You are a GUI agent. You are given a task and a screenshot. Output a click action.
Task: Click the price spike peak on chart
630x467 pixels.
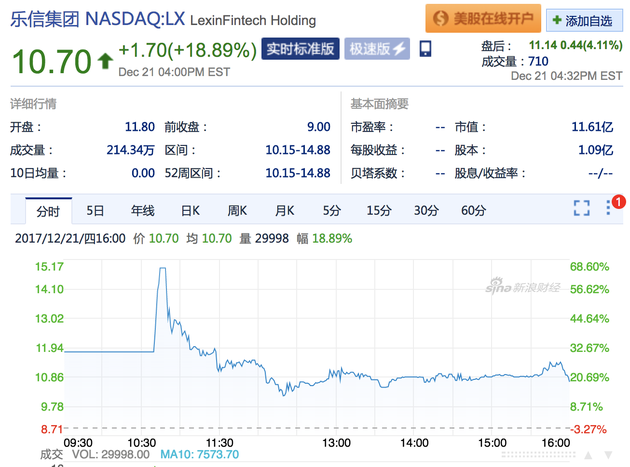[x=162, y=268]
